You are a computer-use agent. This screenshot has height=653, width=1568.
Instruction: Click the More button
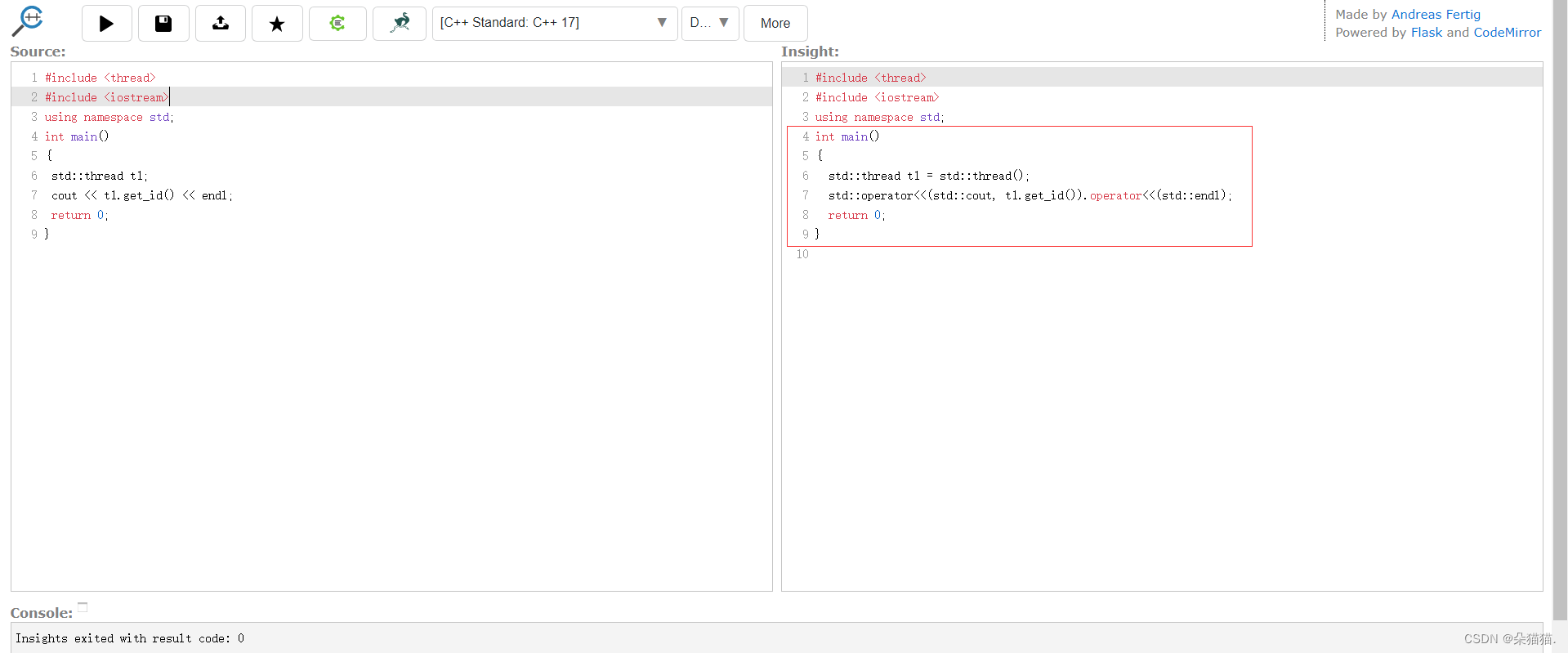[x=775, y=23]
